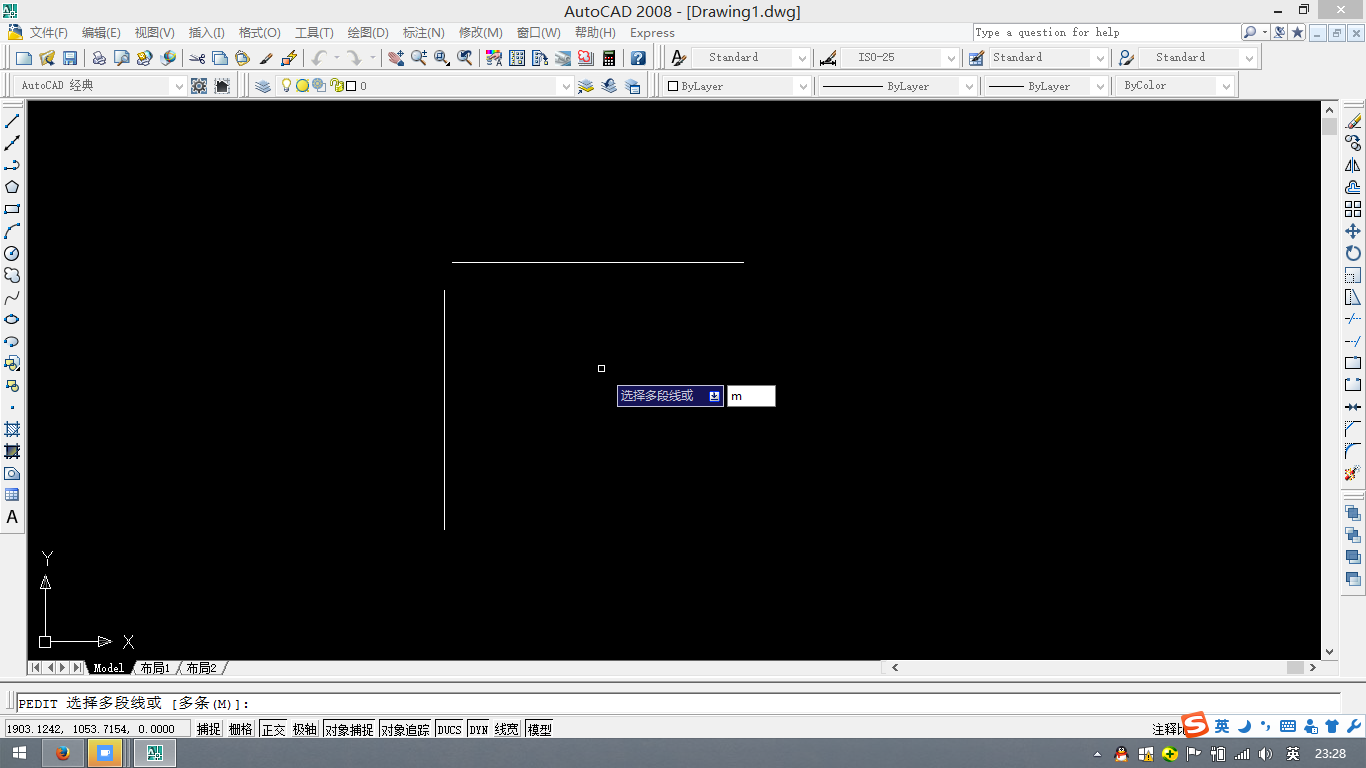Image resolution: width=1366 pixels, height=768 pixels.
Task: Click the Match Properties brush icon
Action: [266, 58]
